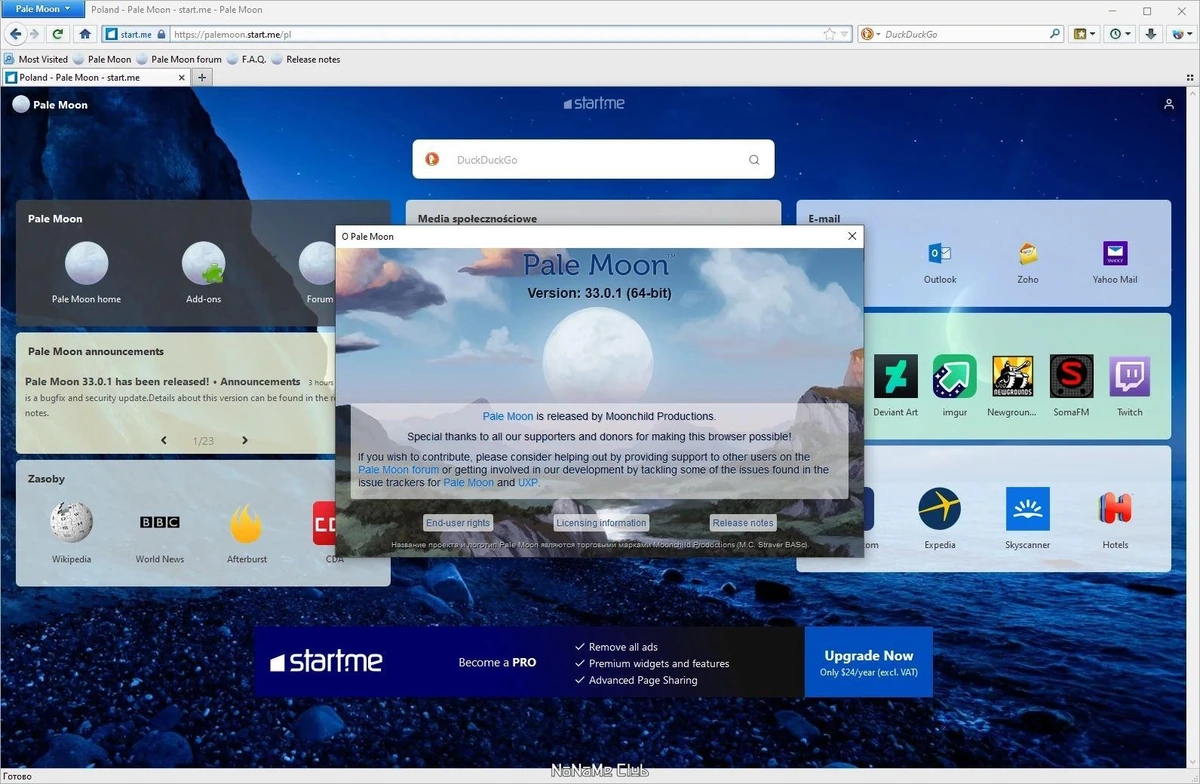Open the Most Visited bookmarks folder
Screen dimensions: 1200x784
pyautogui.click(x=36, y=59)
